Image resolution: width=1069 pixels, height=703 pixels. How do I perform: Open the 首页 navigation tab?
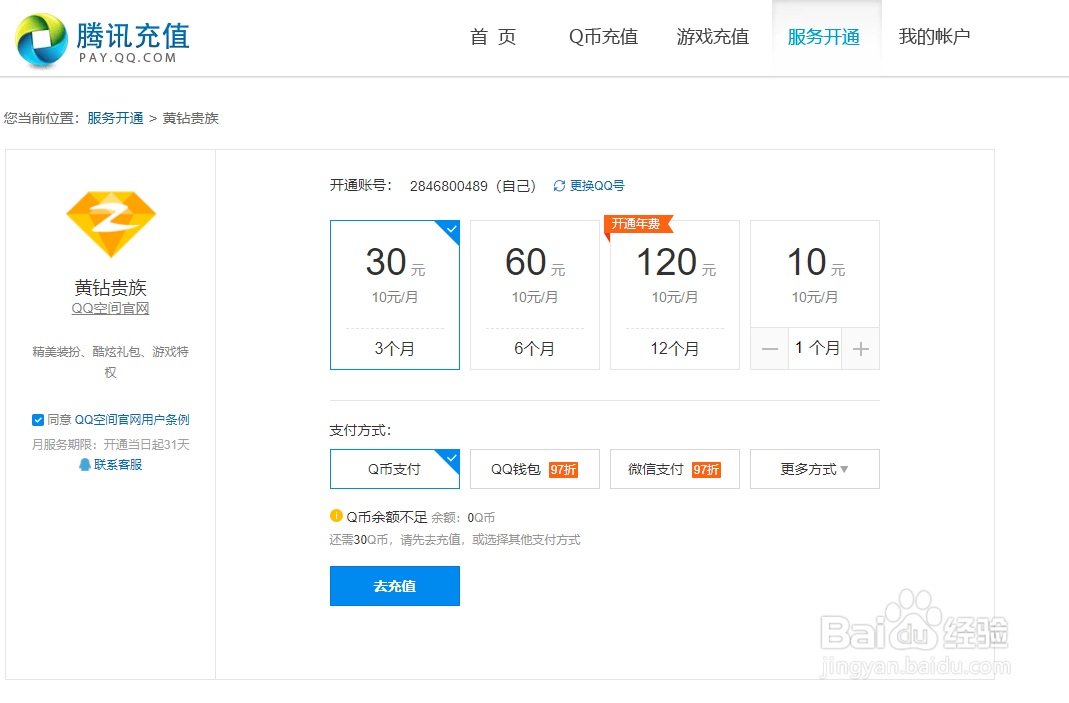tap(493, 37)
